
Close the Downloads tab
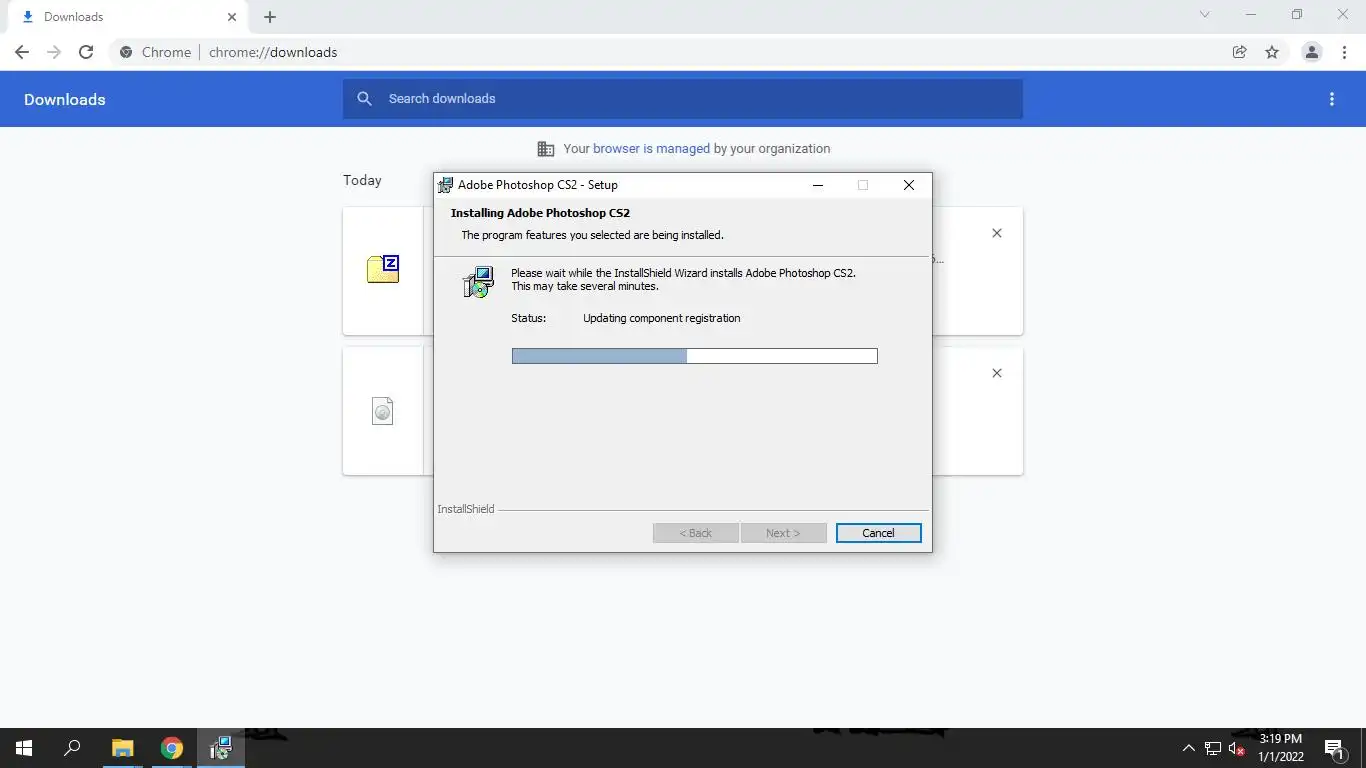click(x=232, y=17)
